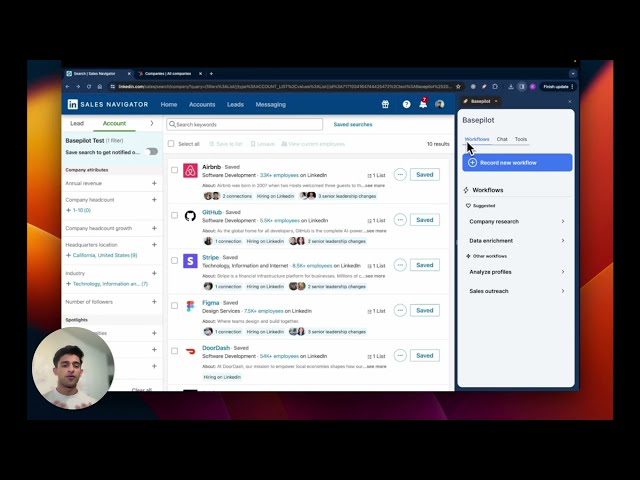
Task: Open the Basepilot panel selector dropdown
Action: 481,101
